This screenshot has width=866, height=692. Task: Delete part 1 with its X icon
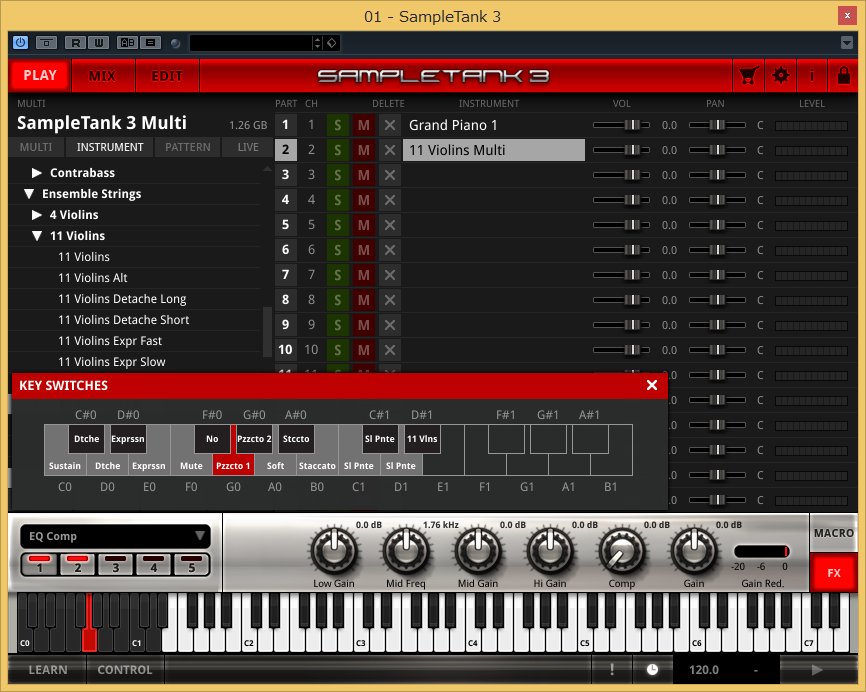point(390,125)
